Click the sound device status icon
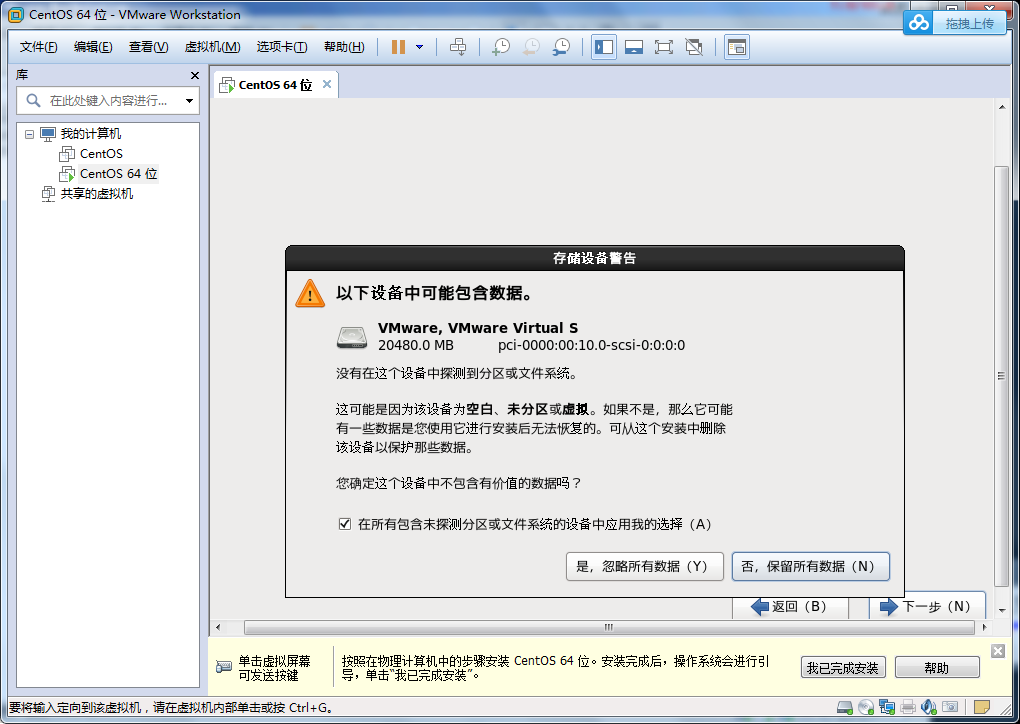Viewport: 1020px width, 724px height. pos(928,707)
